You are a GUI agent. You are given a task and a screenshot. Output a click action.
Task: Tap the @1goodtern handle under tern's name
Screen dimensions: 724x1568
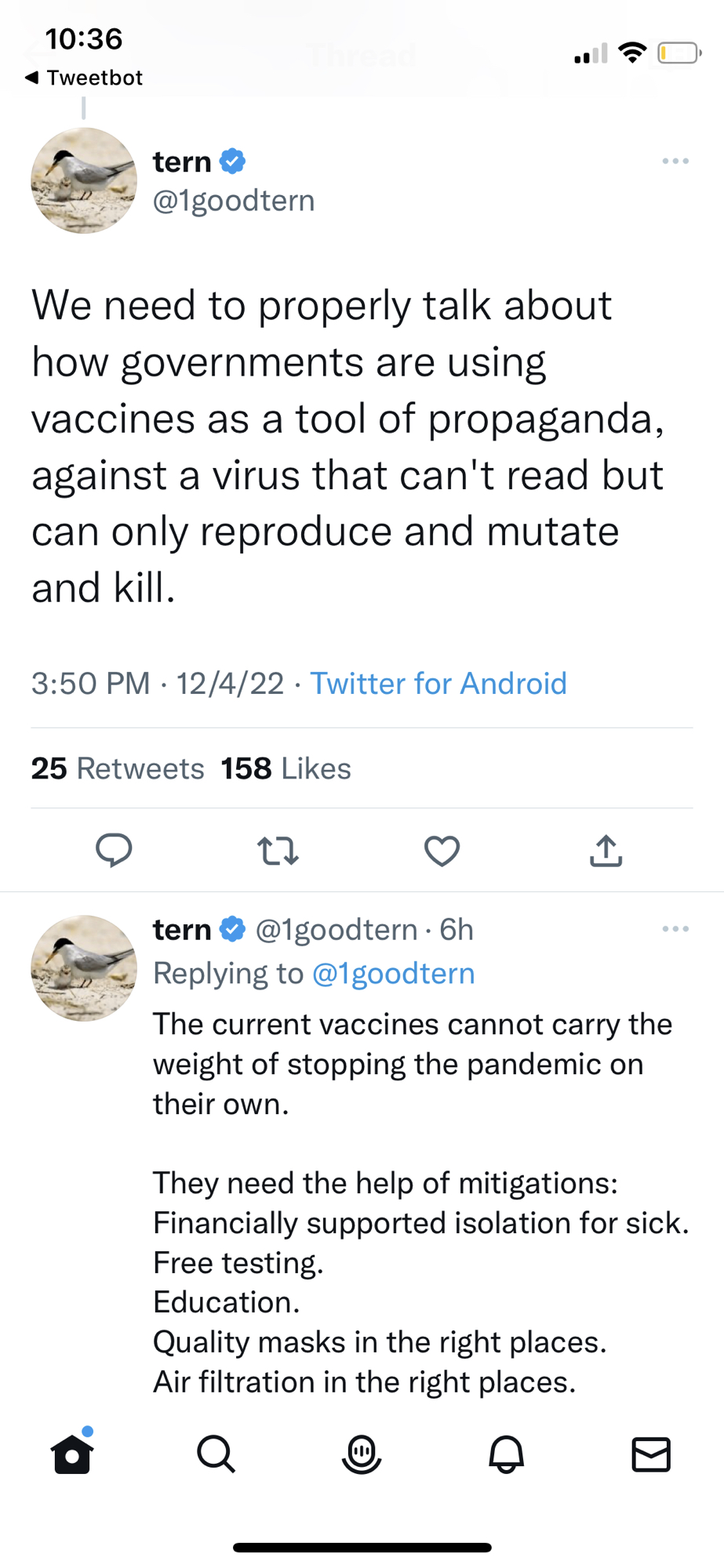click(234, 201)
